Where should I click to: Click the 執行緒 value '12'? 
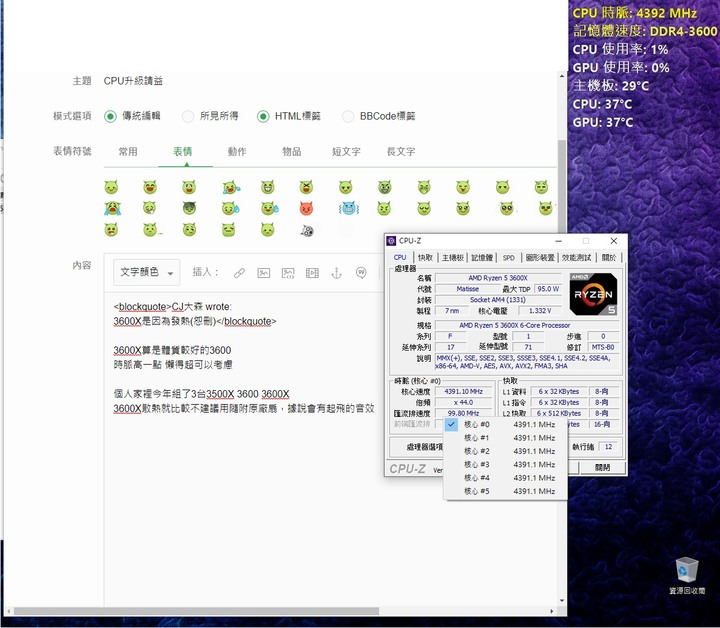tap(608, 447)
